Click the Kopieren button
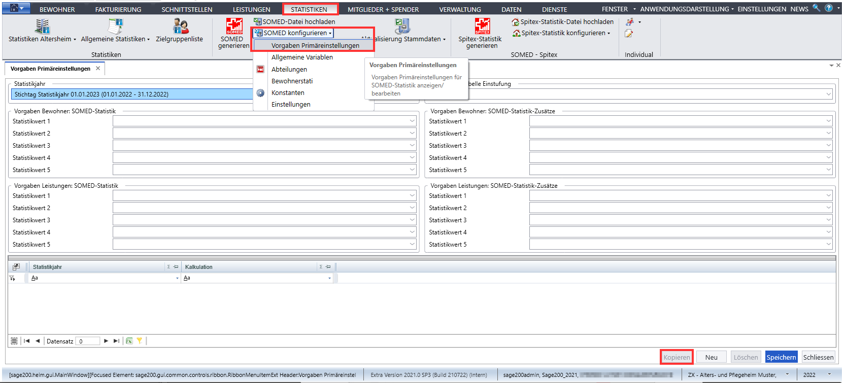 (676, 357)
